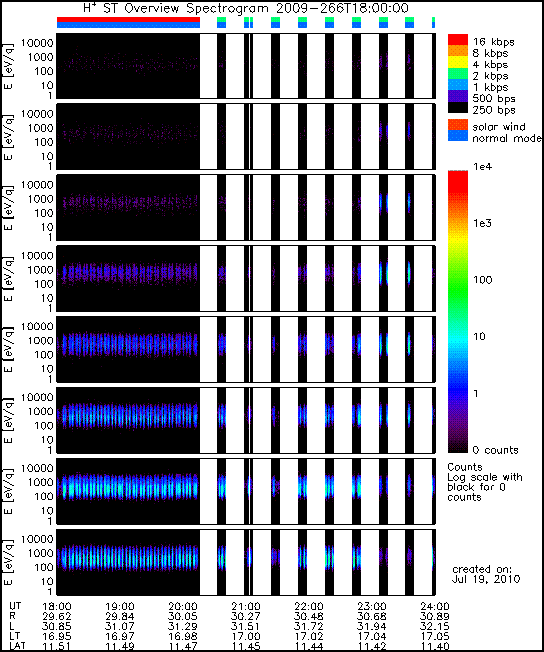Click L value 31.07
544x652 pixels.
(120, 627)
